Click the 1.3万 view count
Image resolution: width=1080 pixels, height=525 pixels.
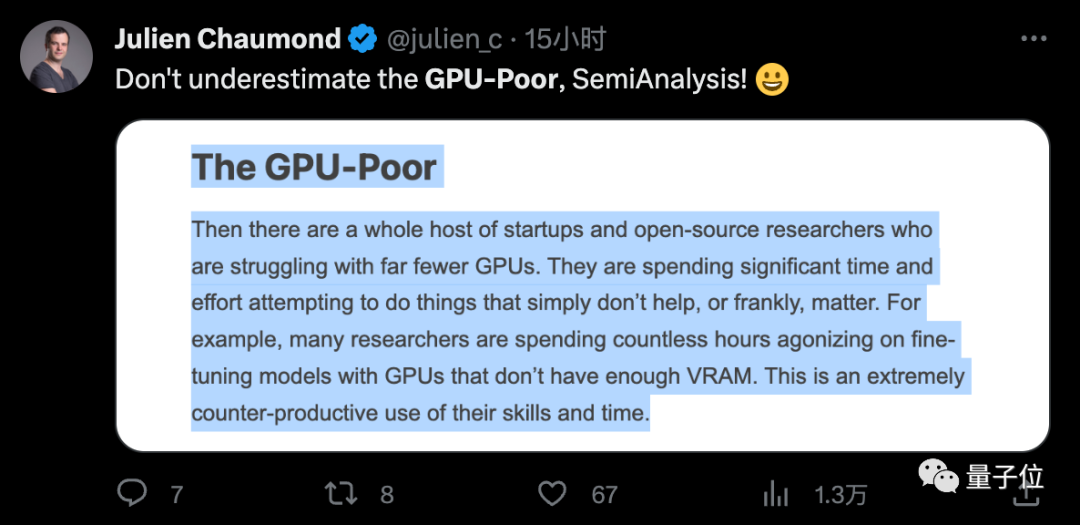point(840,493)
